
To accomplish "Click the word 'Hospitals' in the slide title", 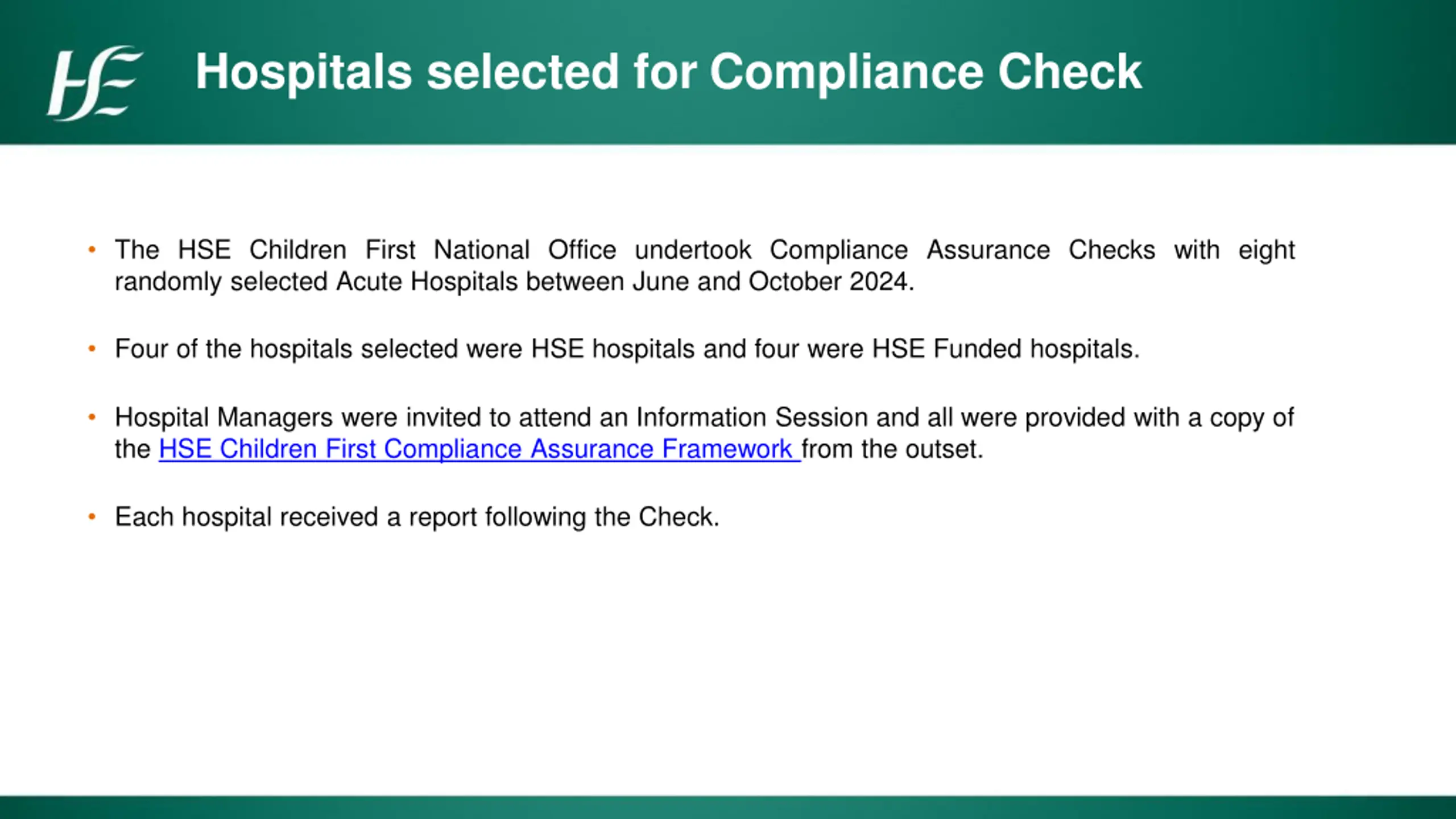I will click(x=304, y=72).
